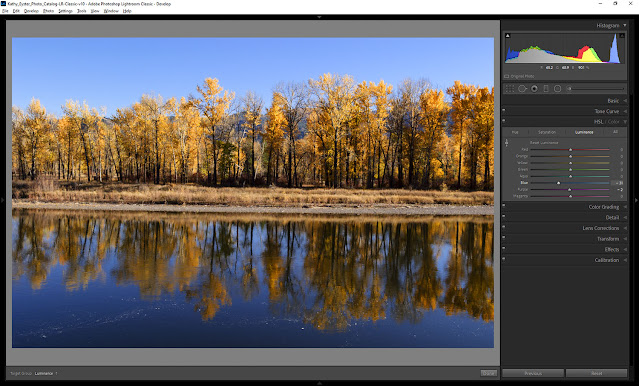
Task: Select the Spot Removal tool
Action: [522, 88]
